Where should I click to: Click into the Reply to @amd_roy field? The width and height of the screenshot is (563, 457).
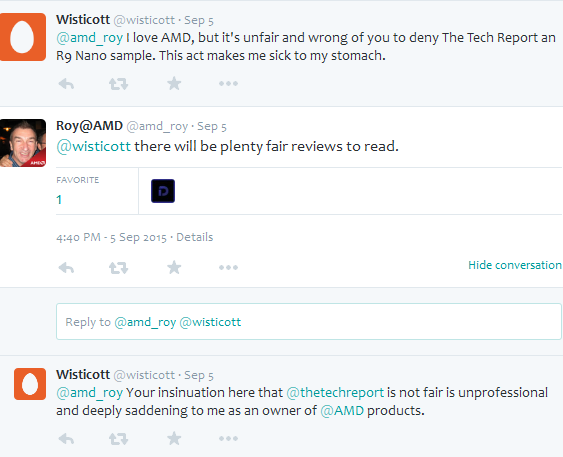[309, 322]
